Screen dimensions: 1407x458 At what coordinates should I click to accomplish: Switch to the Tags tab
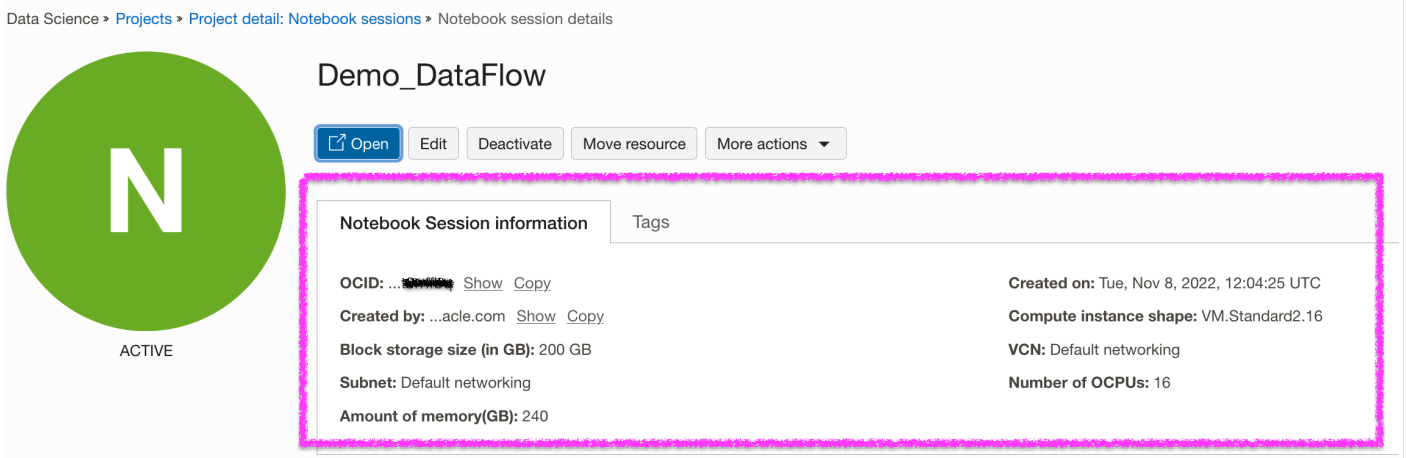pyautogui.click(x=651, y=222)
